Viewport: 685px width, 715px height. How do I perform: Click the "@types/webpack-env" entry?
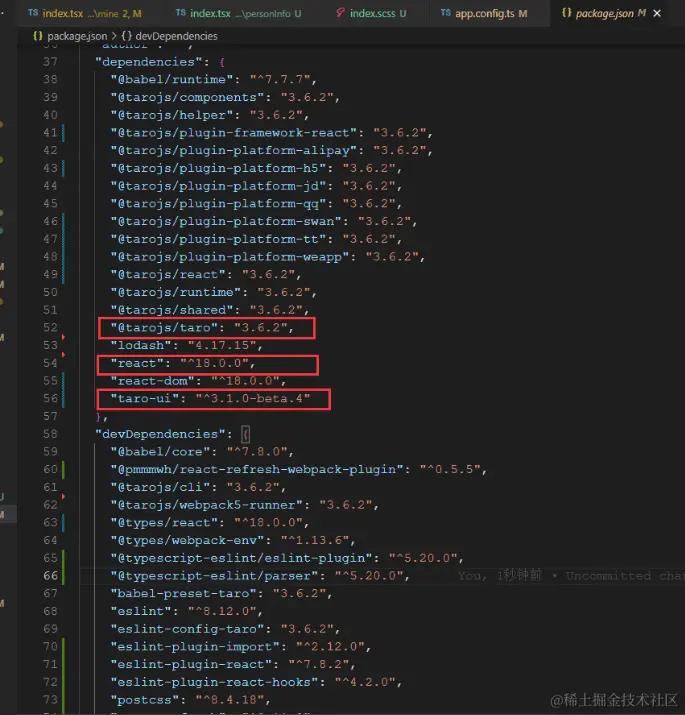coord(233,540)
